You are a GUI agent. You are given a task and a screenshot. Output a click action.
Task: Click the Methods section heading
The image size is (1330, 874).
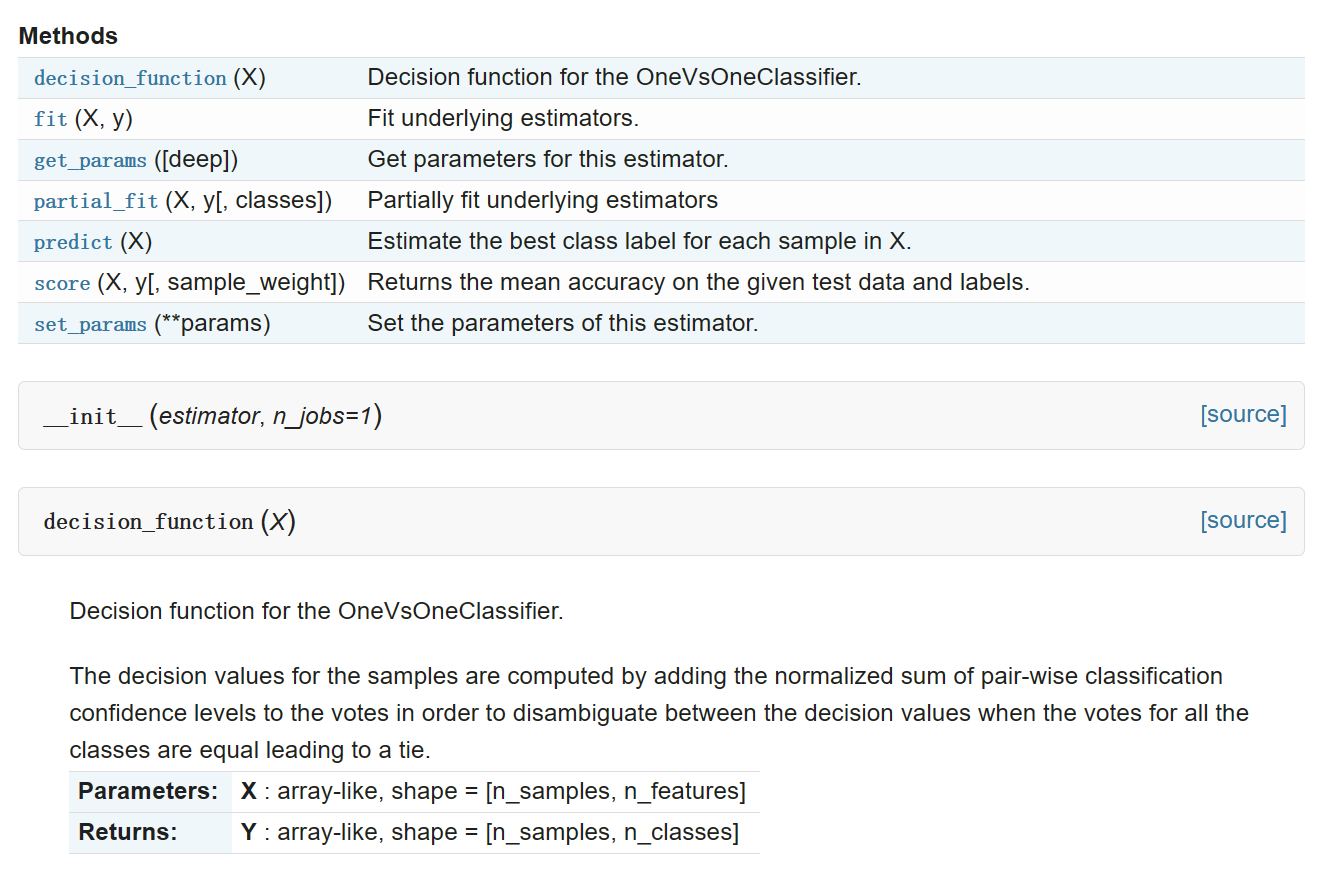tap(68, 36)
